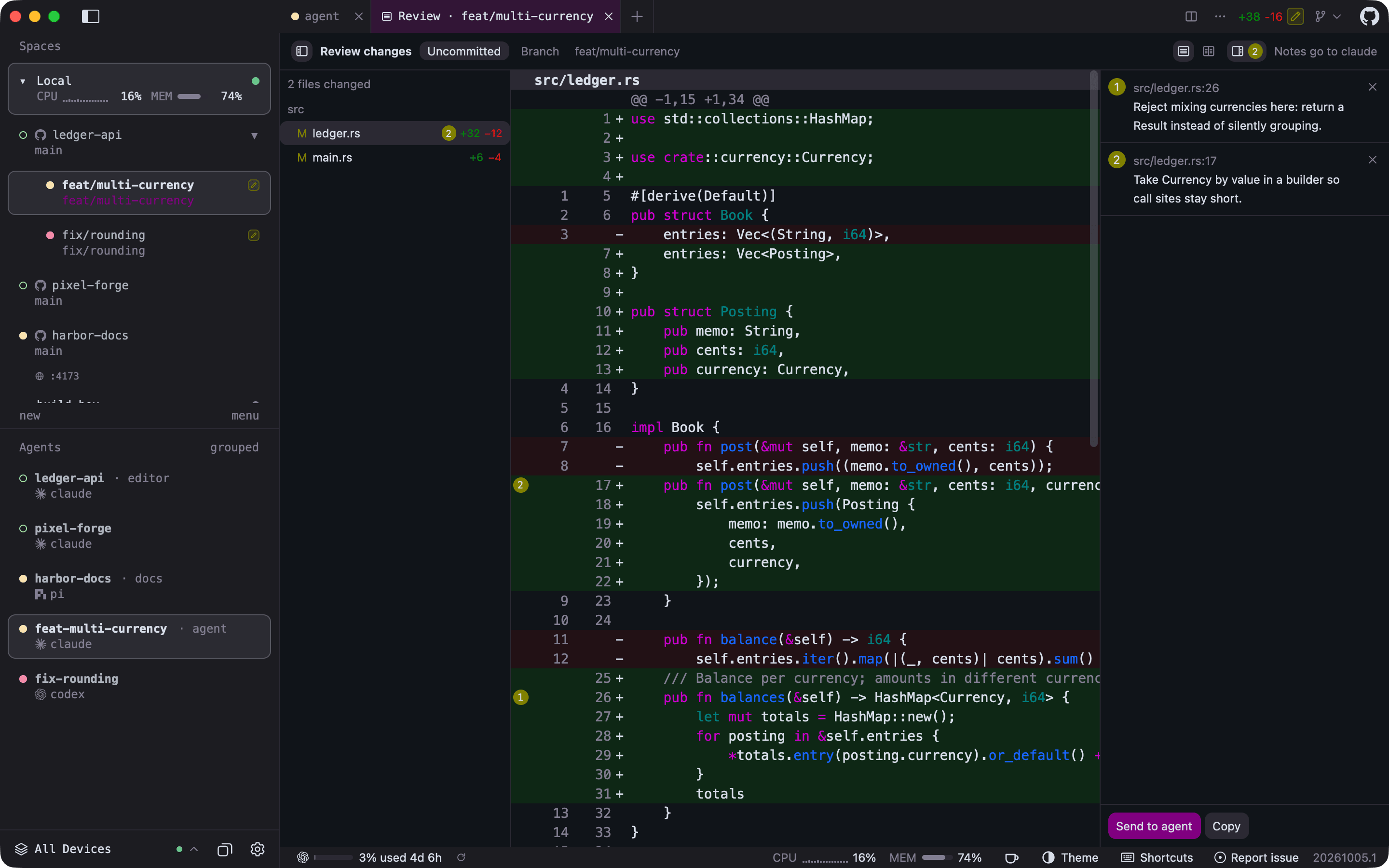Switch to the agent tab
Screen dimensions: 1389x868
tap(321, 17)
